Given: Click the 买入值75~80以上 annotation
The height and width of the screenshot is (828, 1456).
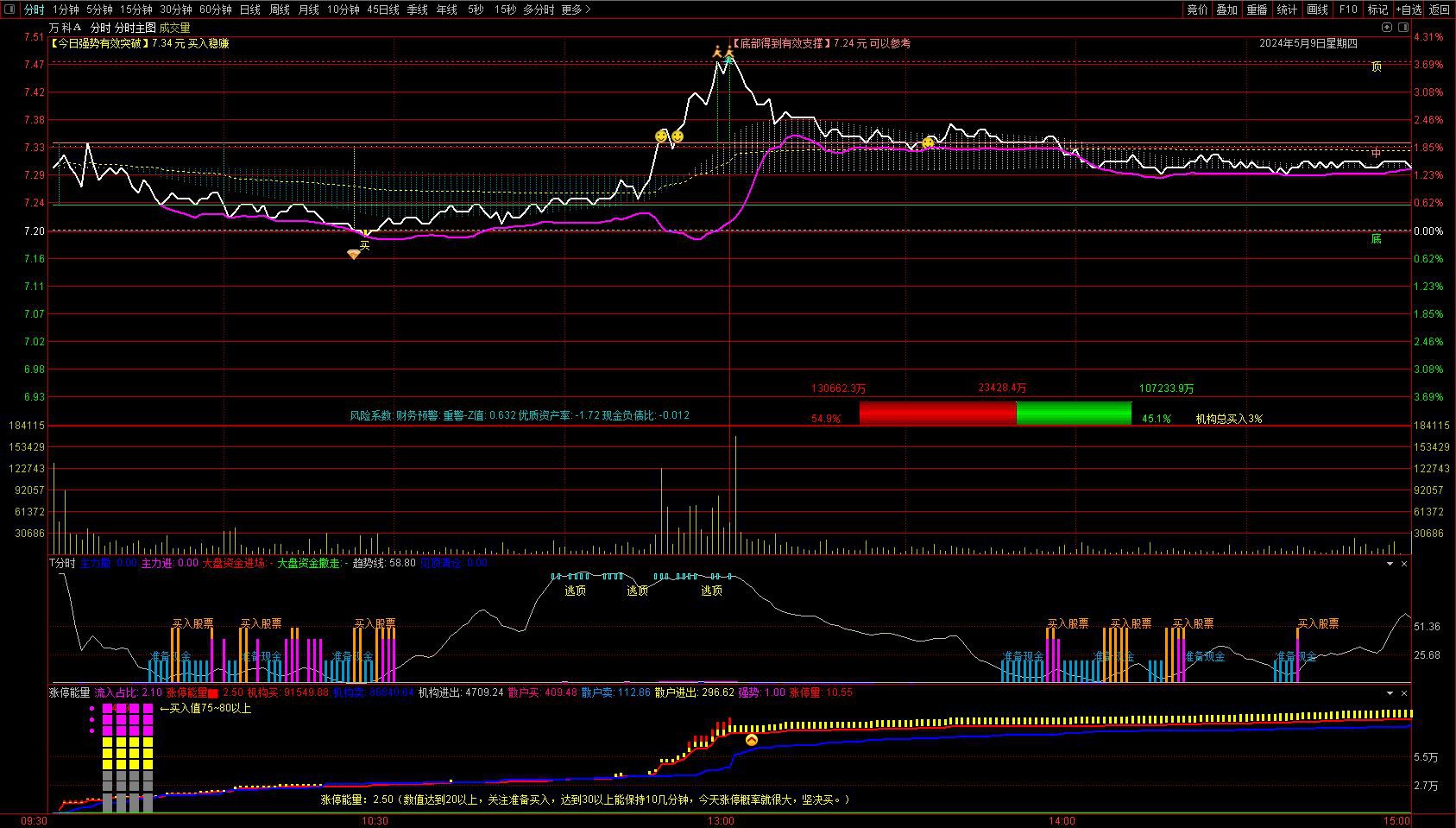Looking at the screenshot, I should [205, 708].
